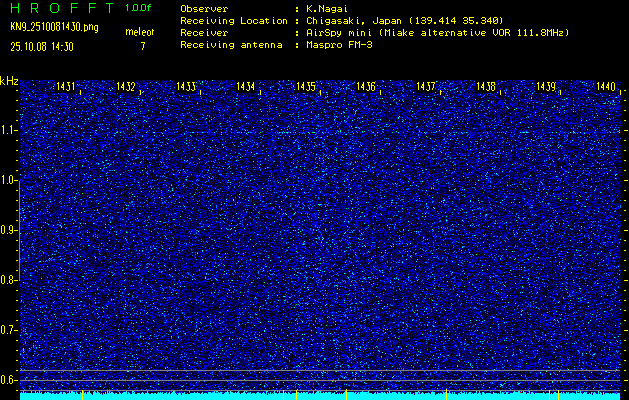Select the 0.7 frequency axis label
Image resolution: width=629 pixels, height=400 pixels.
(9, 330)
